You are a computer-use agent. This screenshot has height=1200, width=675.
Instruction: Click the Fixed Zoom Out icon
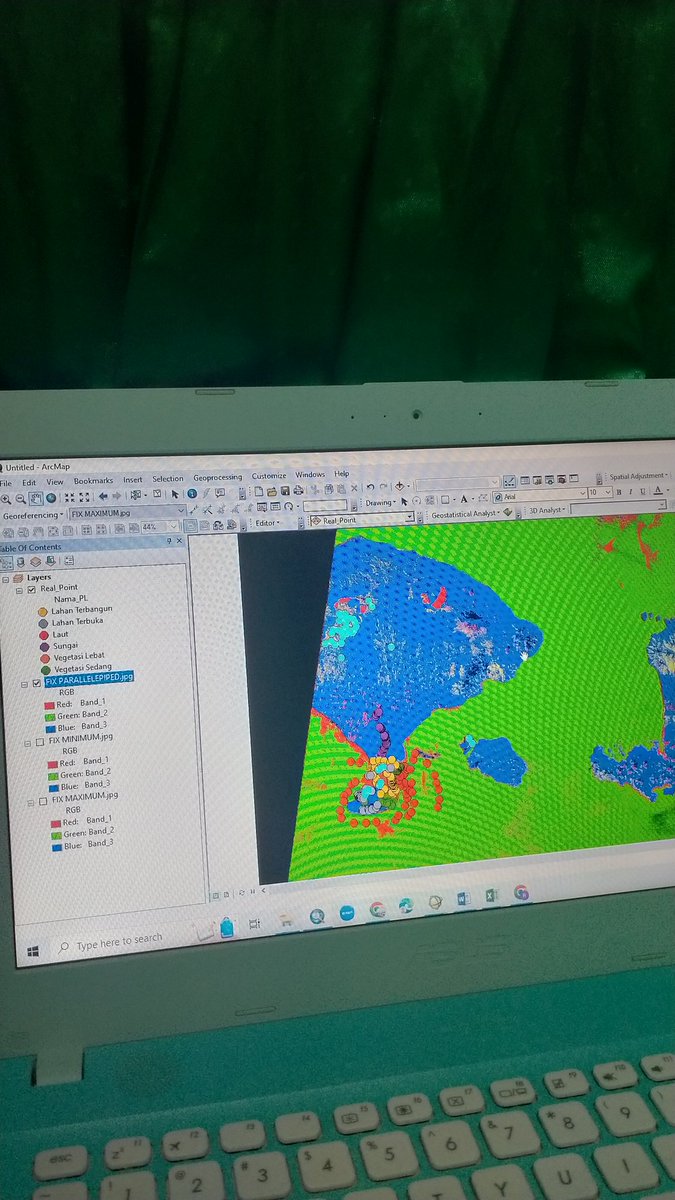click(85, 497)
